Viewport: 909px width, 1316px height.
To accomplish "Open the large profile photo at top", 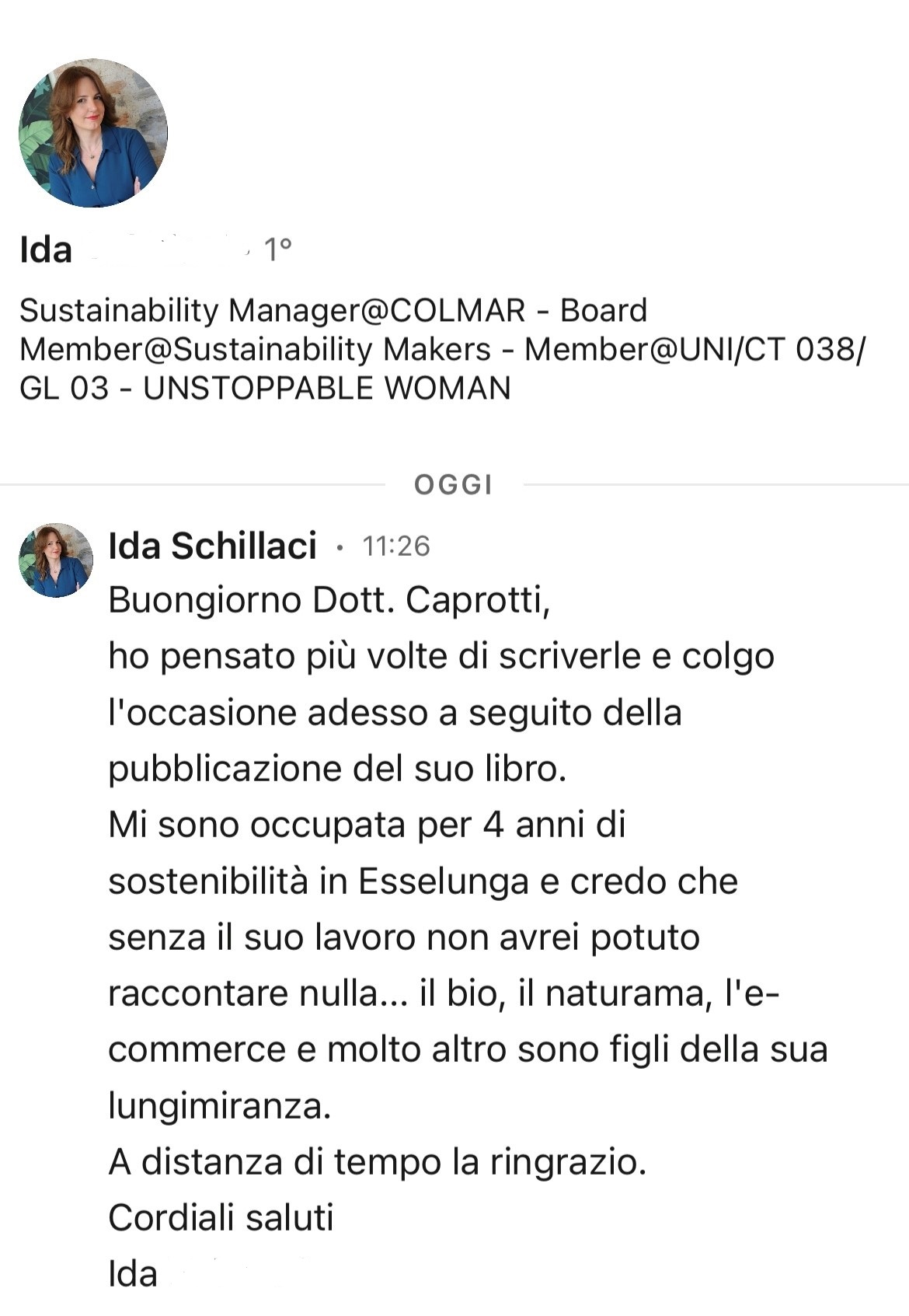I will click(x=93, y=133).
